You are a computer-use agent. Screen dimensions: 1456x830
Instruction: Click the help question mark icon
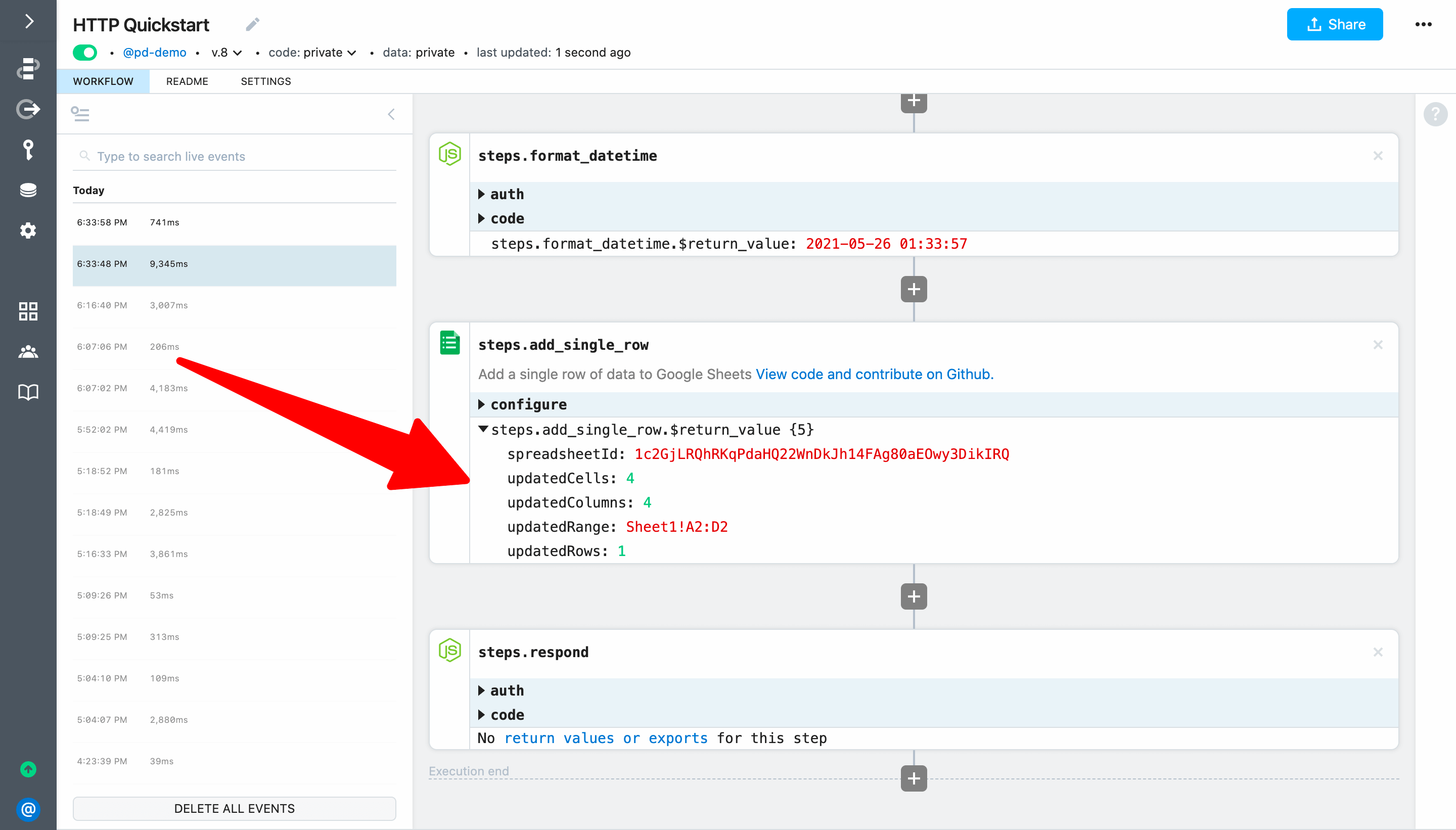point(1435,114)
